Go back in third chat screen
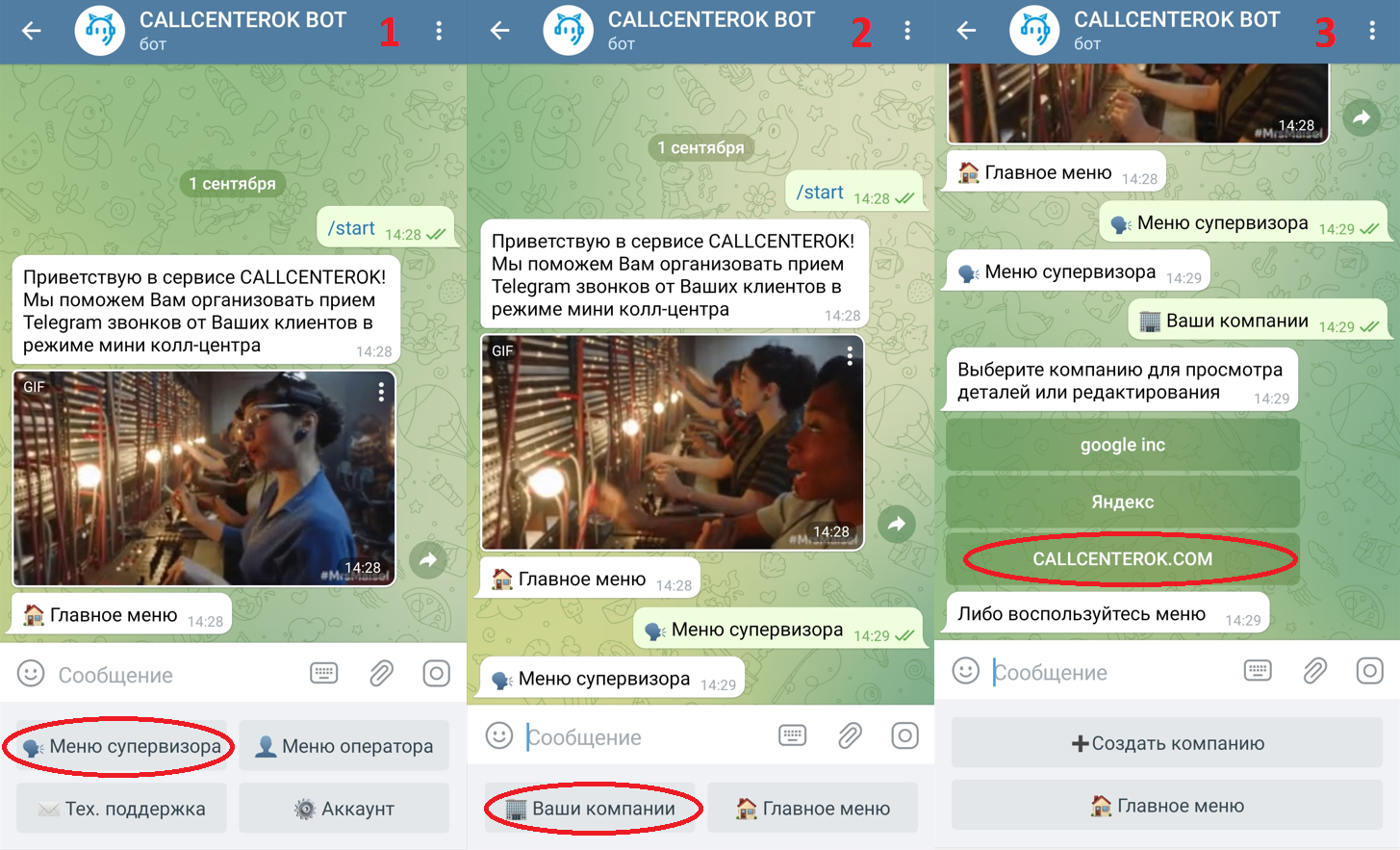 point(966,31)
